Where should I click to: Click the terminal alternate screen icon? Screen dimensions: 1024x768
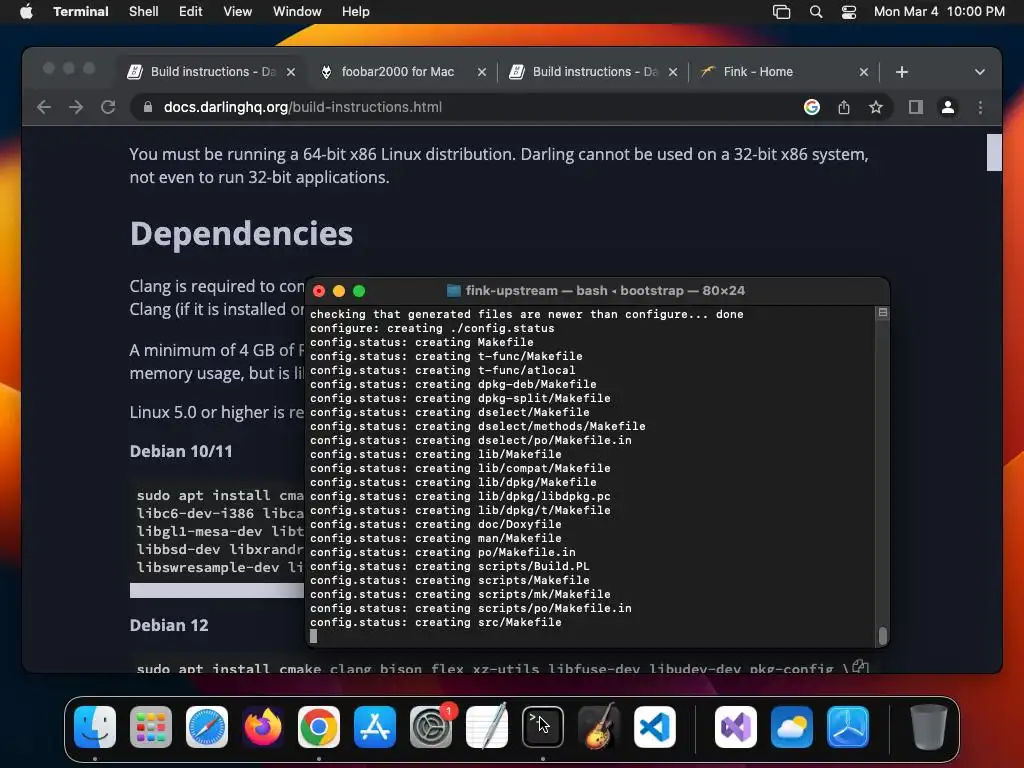click(883, 313)
